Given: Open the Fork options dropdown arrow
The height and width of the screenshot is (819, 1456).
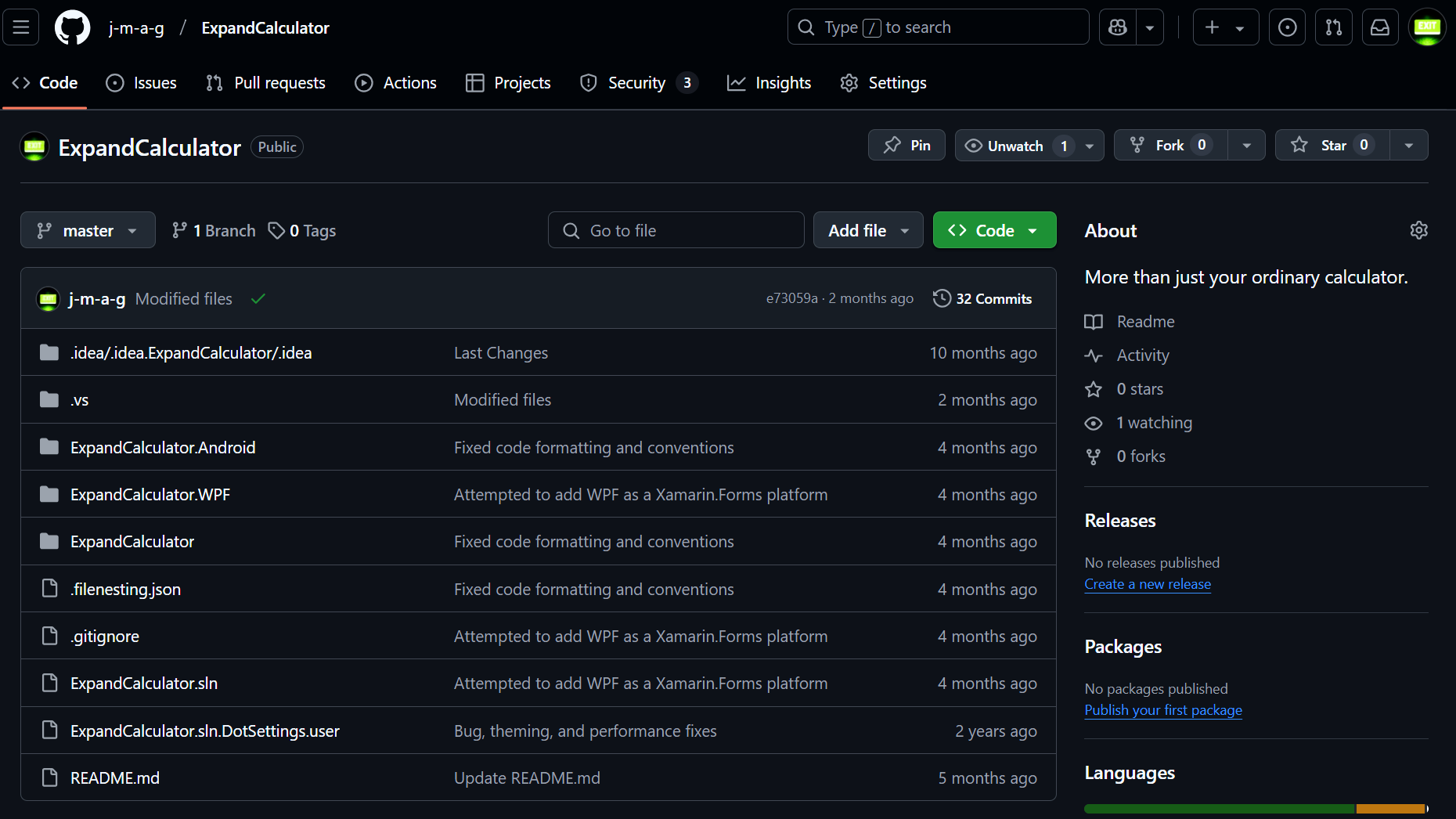Looking at the screenshot, I should (1246, 145).
